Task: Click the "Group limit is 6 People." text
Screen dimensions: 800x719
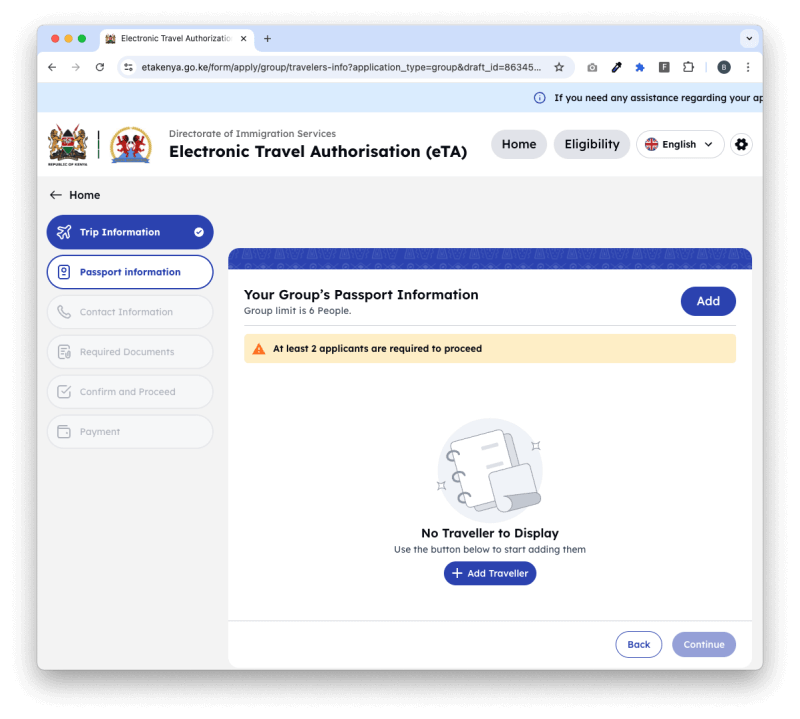Action: pos(297,311)
